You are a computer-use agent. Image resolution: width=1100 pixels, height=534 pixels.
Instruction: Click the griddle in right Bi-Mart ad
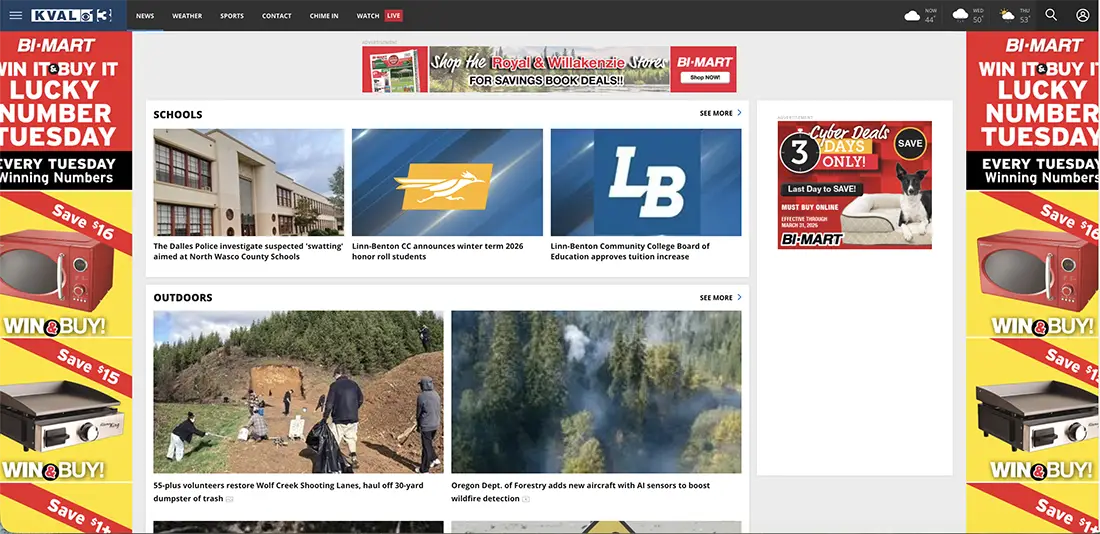(1035, 417)
